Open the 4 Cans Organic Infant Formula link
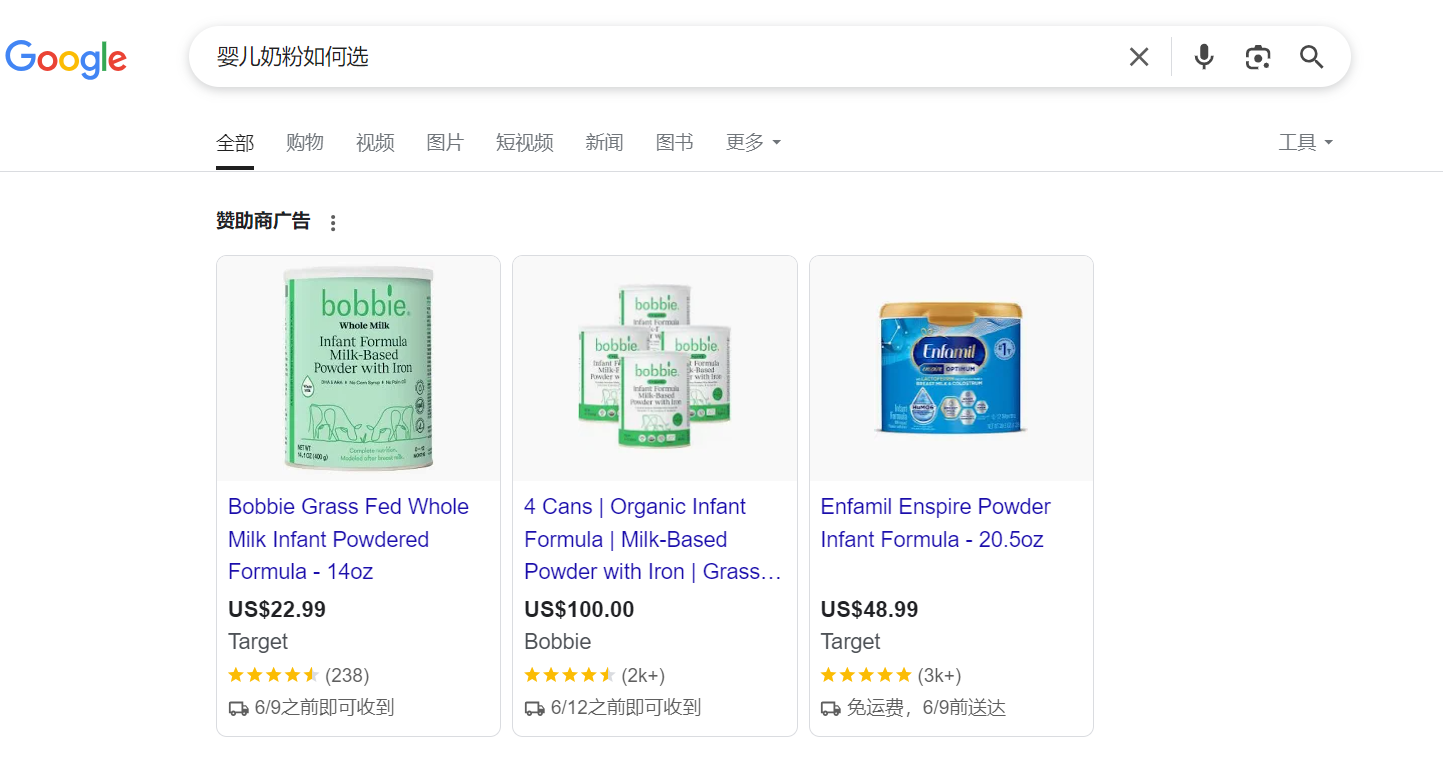1443x778 pixels. (x=653, y=539)
